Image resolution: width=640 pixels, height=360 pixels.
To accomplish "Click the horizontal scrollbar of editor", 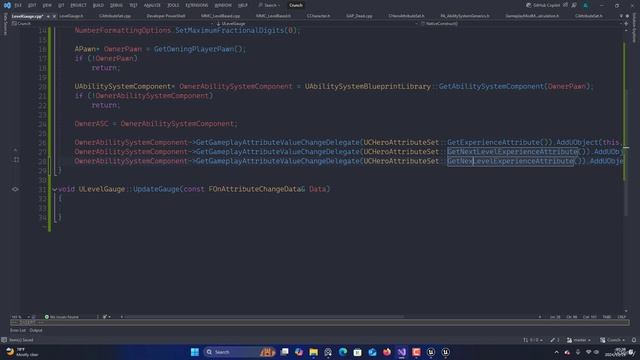I will (x=265, y=317).
